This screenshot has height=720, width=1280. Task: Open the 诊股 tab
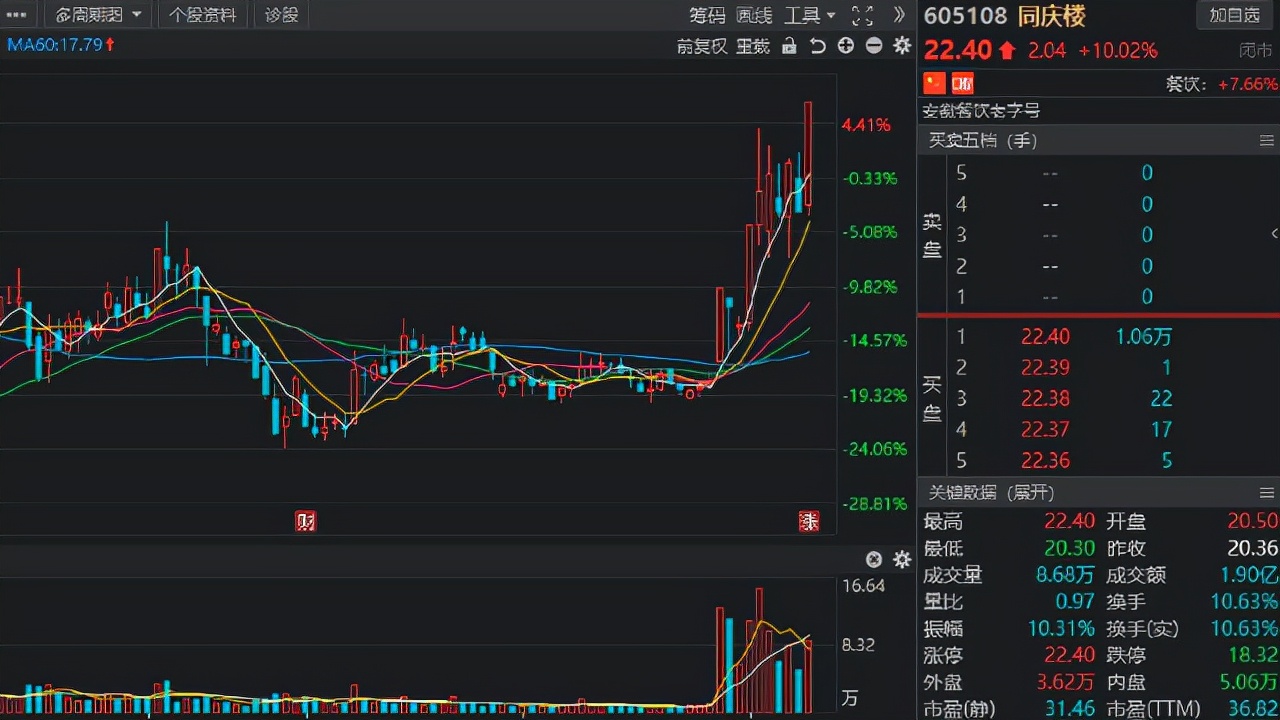click(281, 15)
